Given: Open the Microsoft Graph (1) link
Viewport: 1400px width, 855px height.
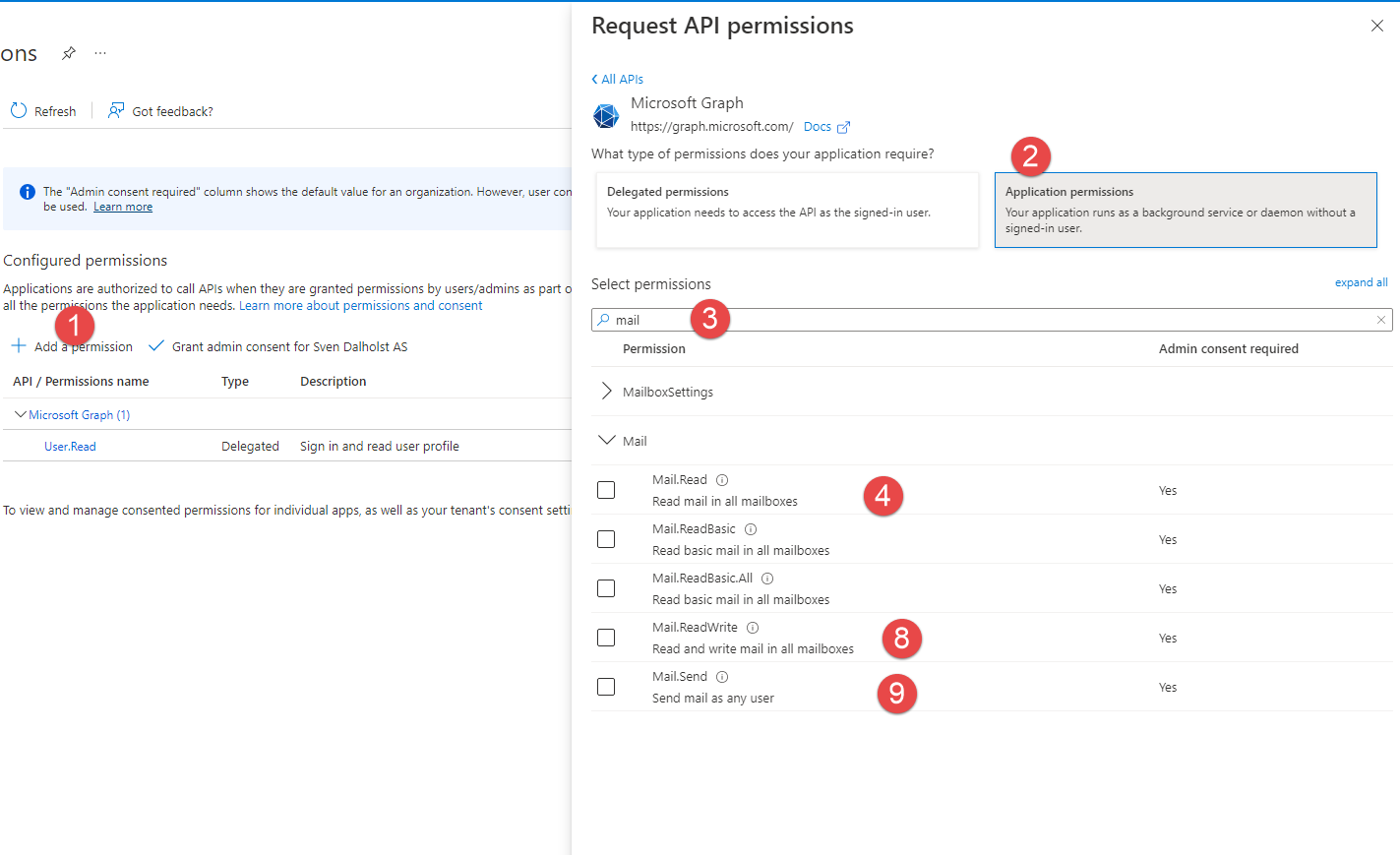Looking at the screenshot, I should (79, 415).
